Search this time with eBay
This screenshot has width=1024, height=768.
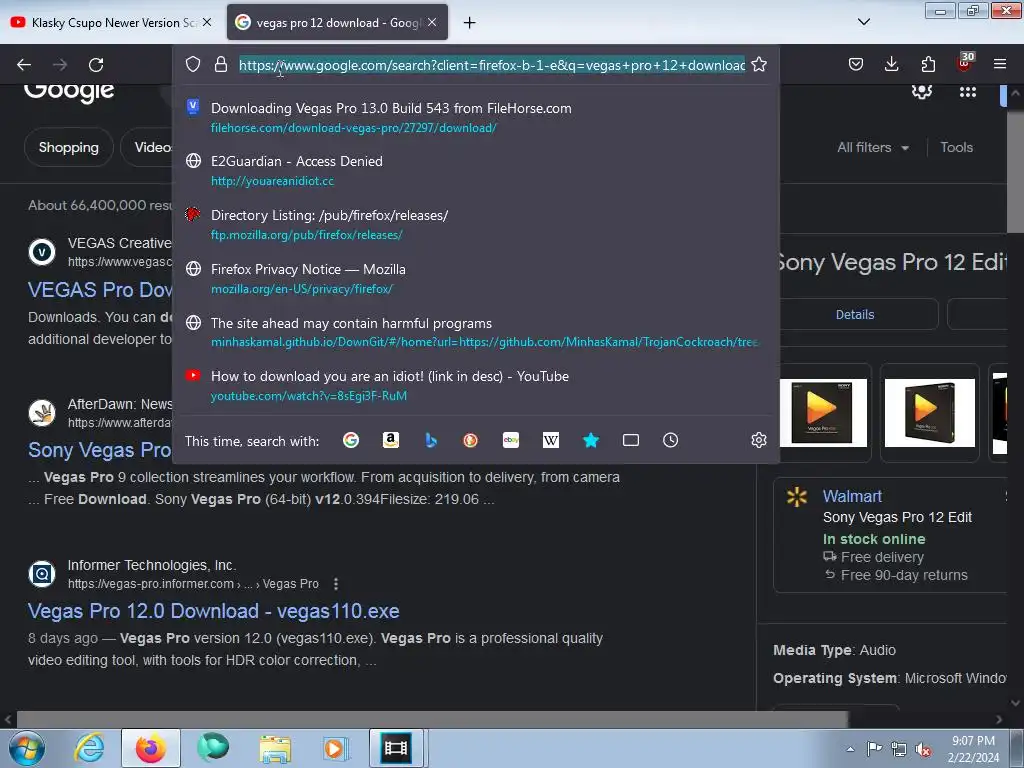pyautogui.click(x=511, y=440)
